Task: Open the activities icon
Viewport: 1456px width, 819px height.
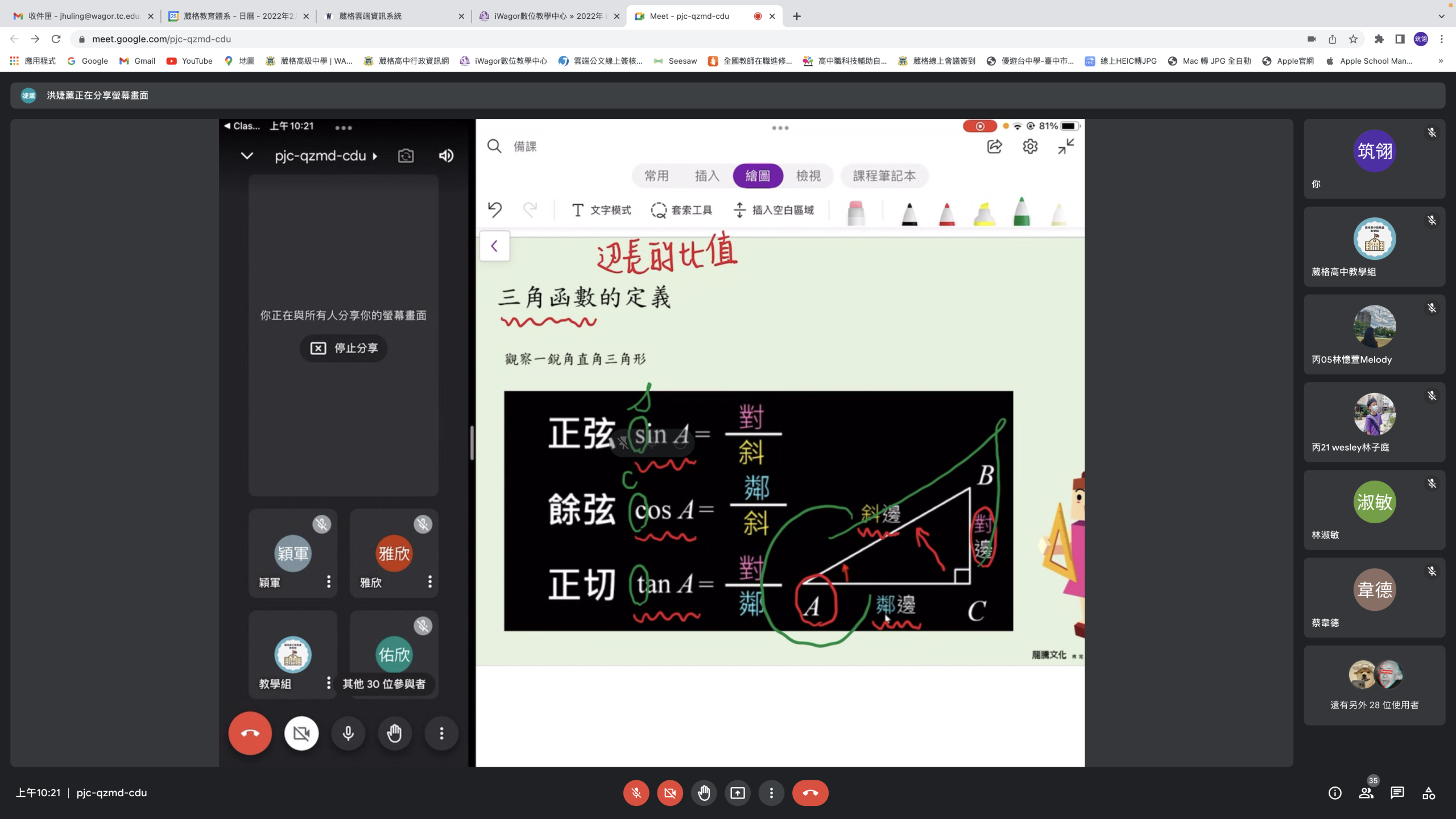Action: [x=1428, y=793]
